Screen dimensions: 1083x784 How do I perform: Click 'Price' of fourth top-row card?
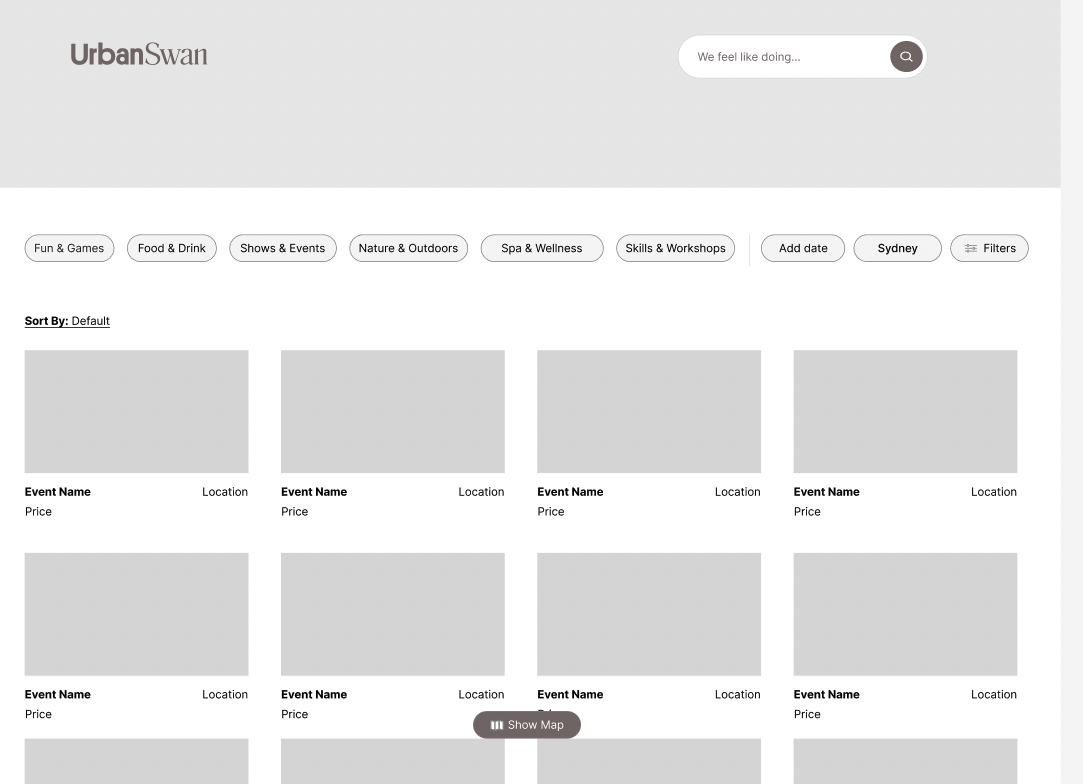(807, 512)
